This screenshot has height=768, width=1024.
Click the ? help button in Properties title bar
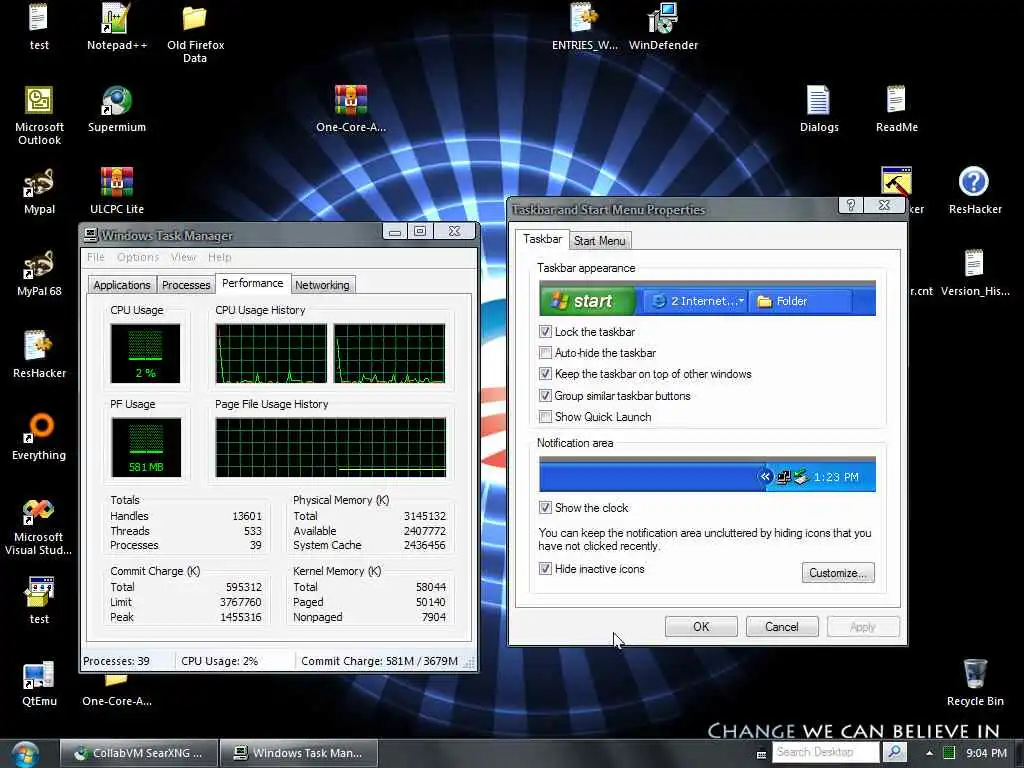tap(850, 205)
